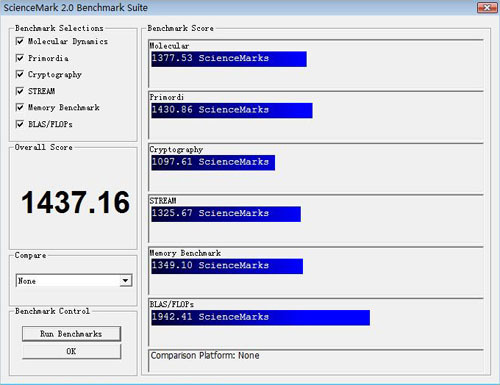This screenshot has height=385, width=500.
Task: Click the overall score 1437.16
Action: point(75,202)
